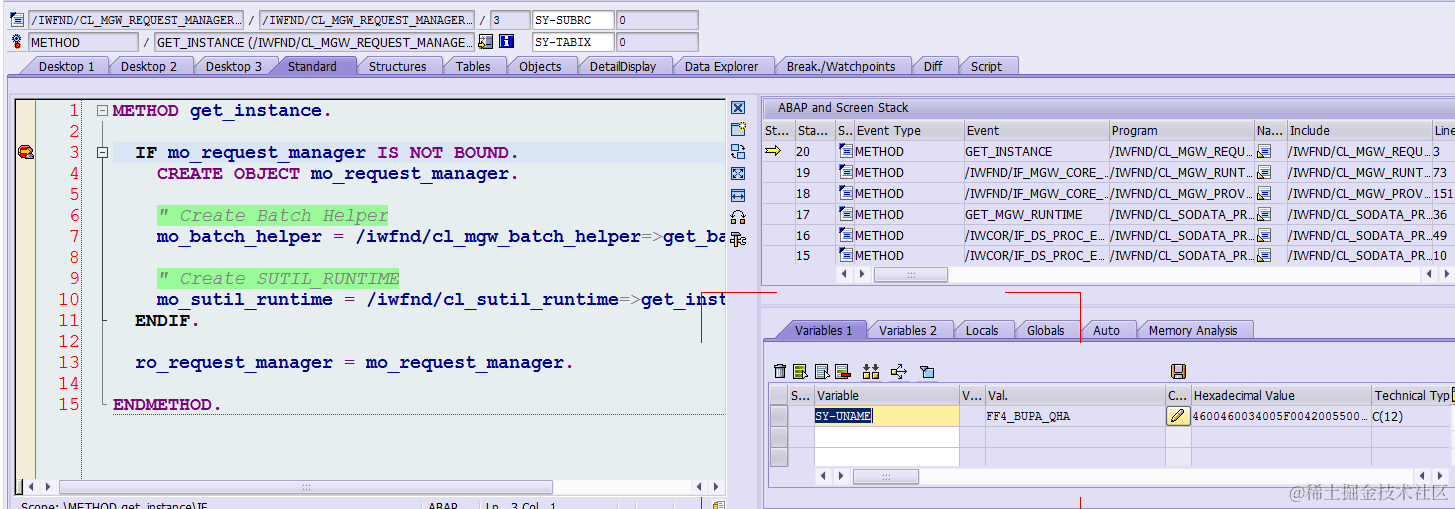Viewport: 1455px width, 509px height.
Task: Open the DetailDisplay tab
Action: tap(623, 66)
